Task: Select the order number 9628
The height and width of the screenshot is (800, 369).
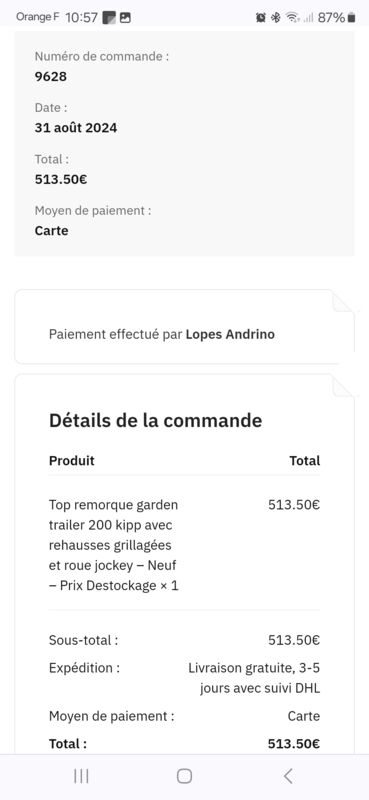Action: pyautogui.click(x=51, y=77)
